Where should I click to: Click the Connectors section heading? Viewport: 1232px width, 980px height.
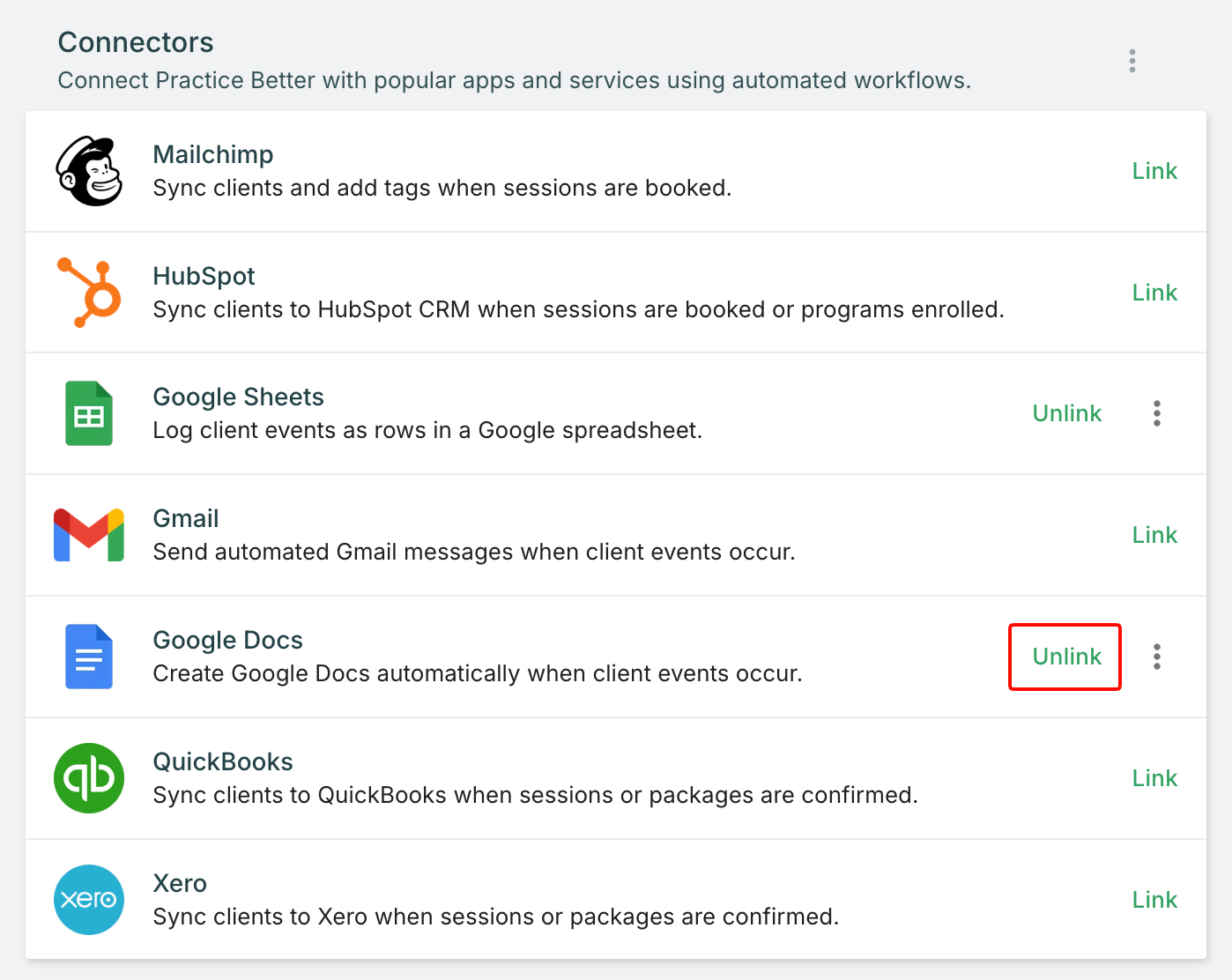tap(136, 42)
